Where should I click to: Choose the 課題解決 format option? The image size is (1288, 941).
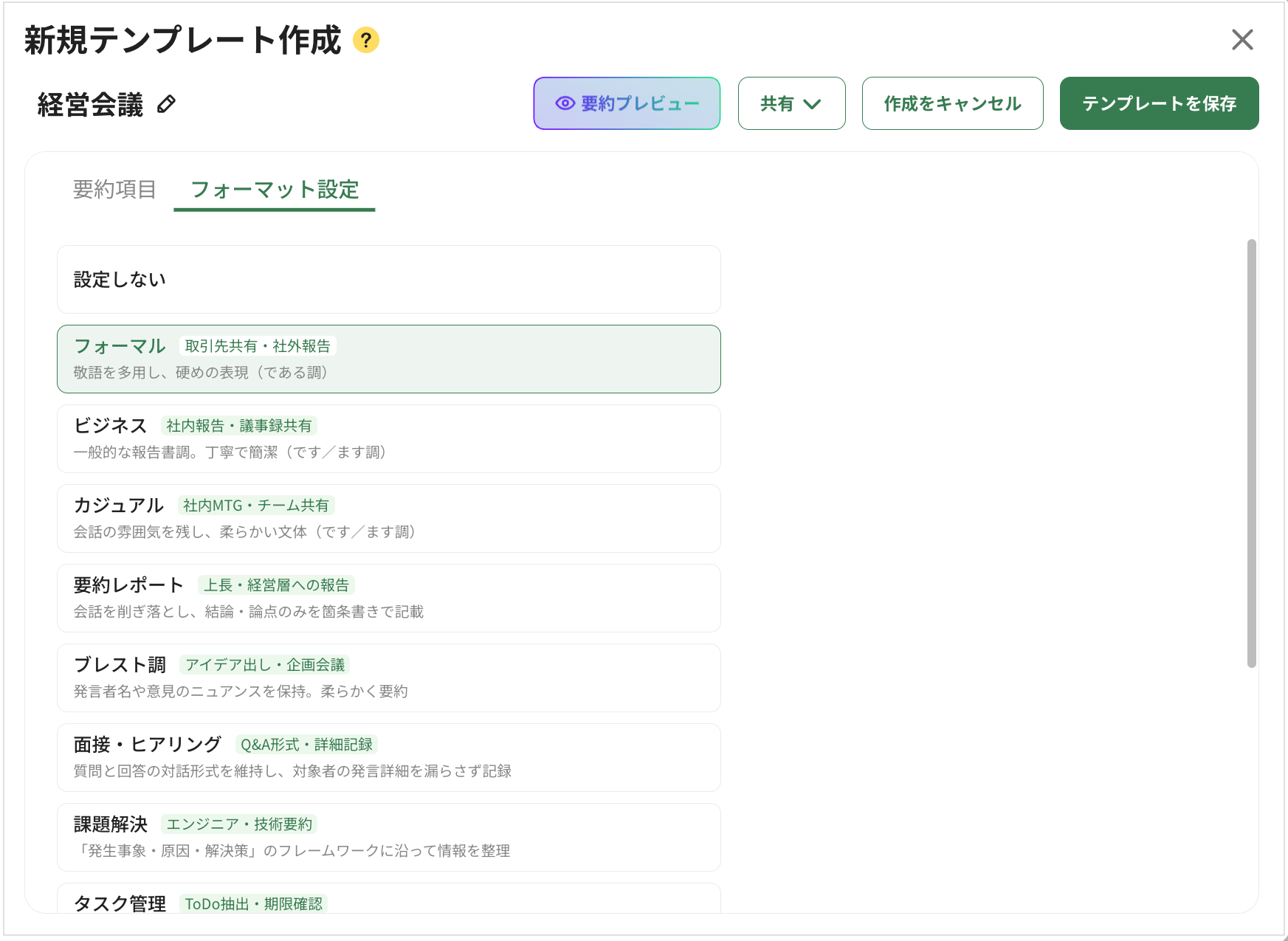[x=388, y=838]
